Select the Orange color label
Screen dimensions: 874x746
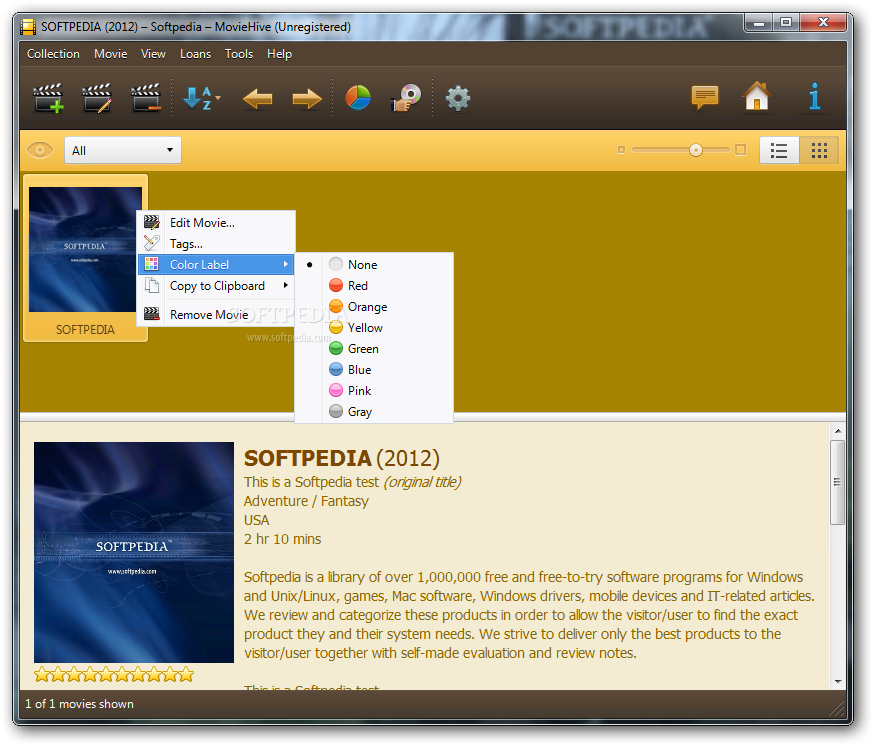[374, 307]
